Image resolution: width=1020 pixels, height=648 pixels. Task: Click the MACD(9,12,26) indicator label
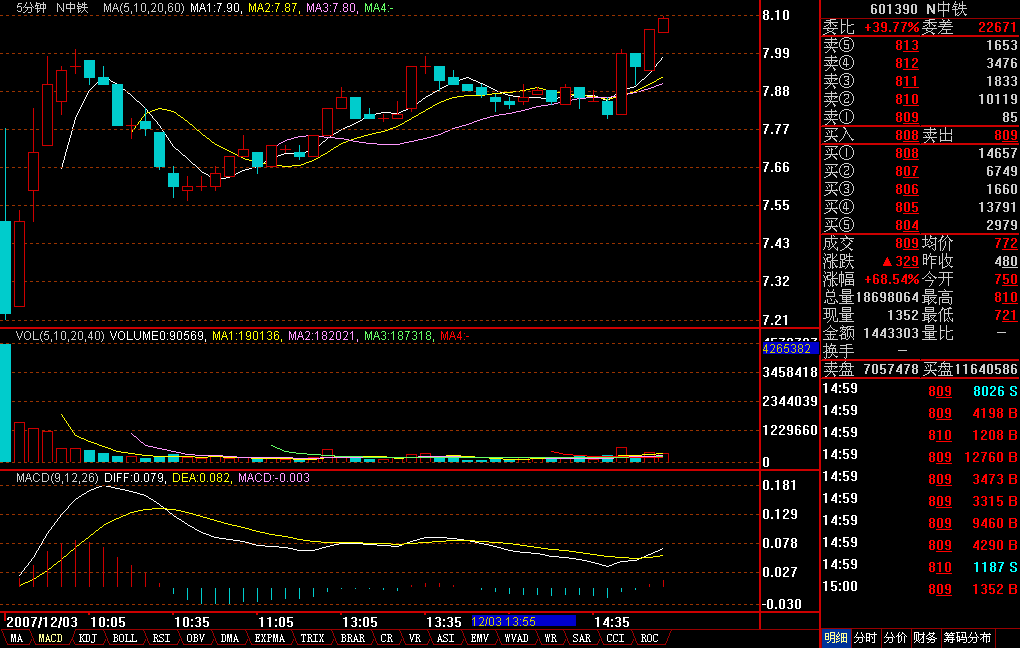pos(56,478)
